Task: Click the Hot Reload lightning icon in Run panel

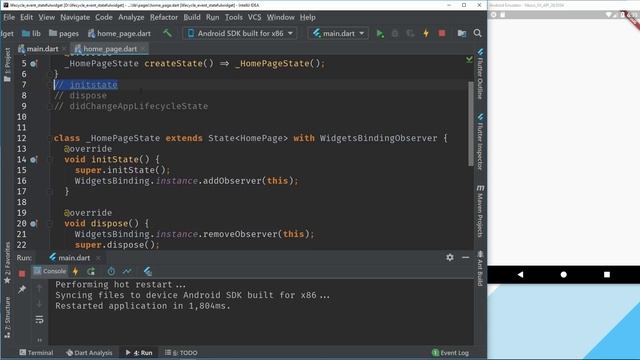Action: point(76,271)
